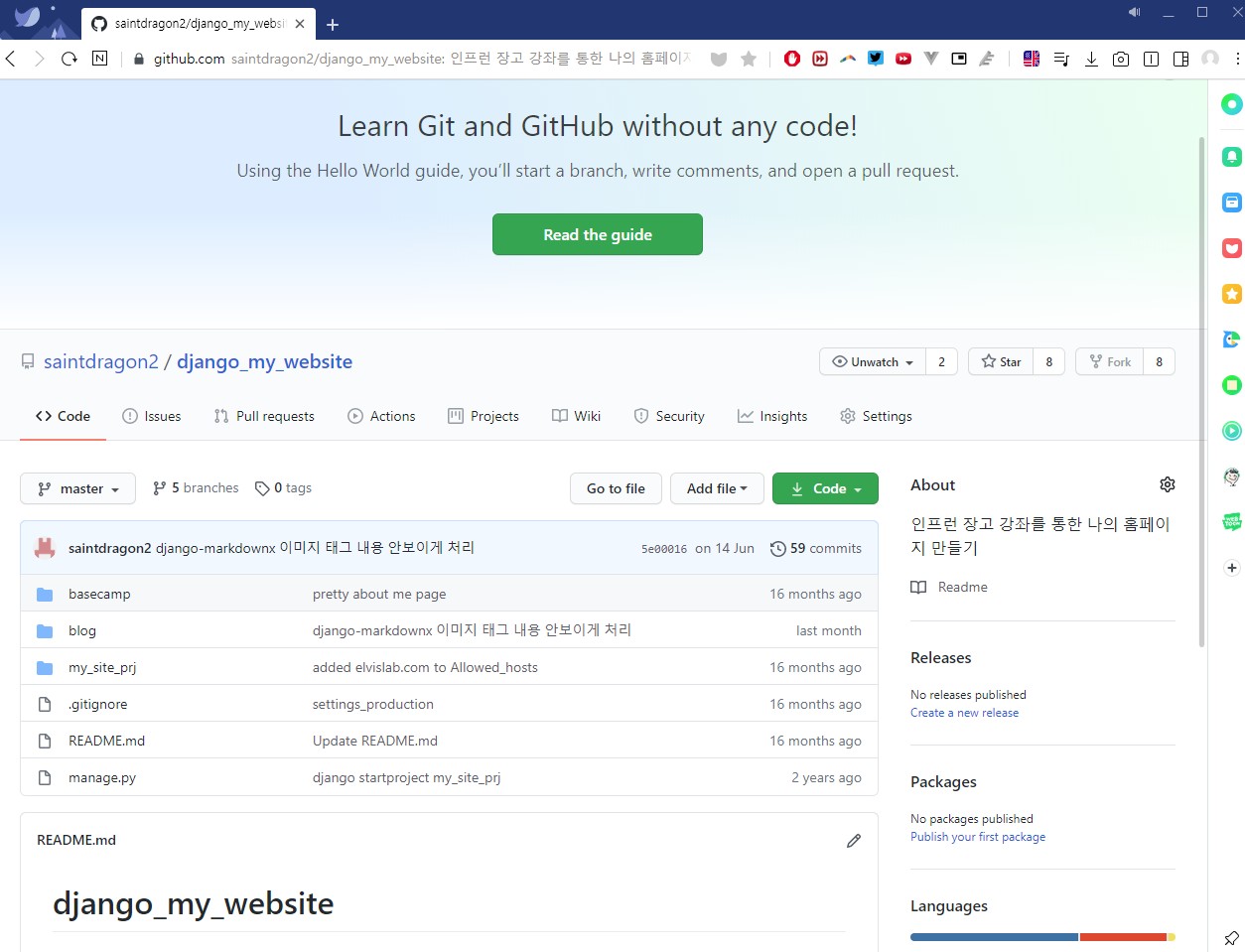1245x952 pixels.
Task: Open the saintdragon2 owner link
Action: click(x=101, y=361)
